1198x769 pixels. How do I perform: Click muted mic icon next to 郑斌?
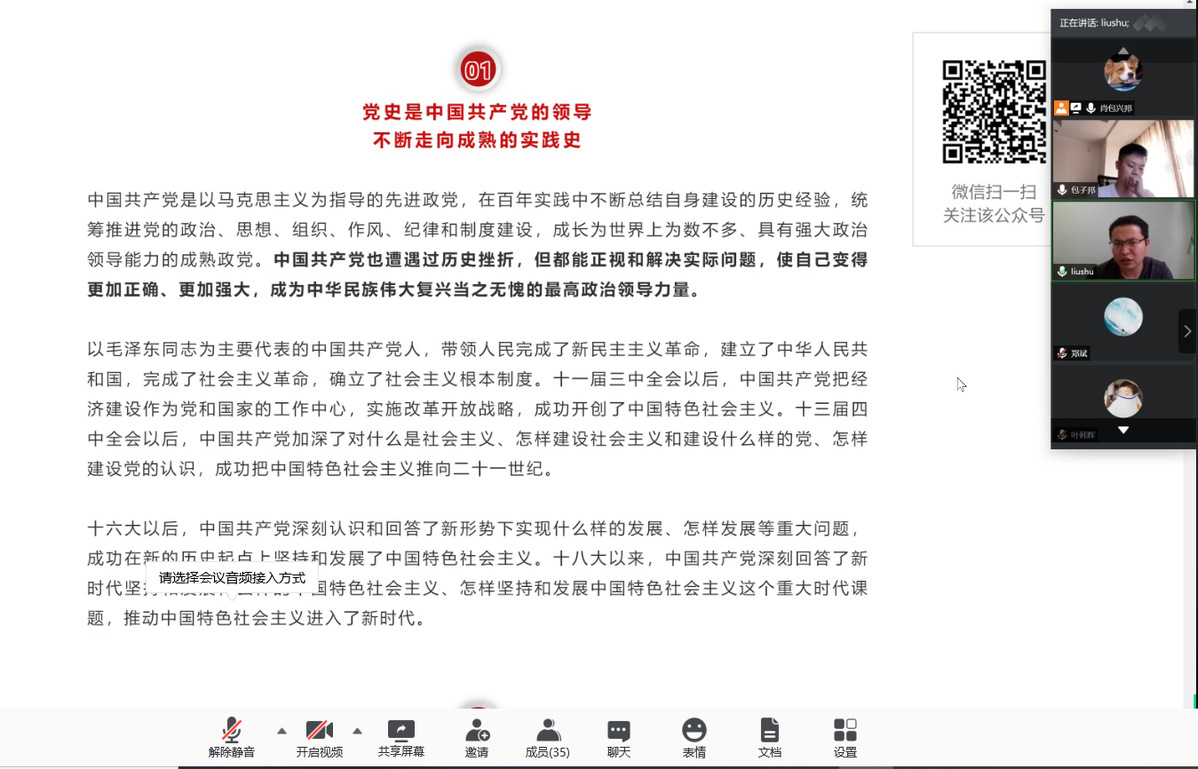point(1062,353)
